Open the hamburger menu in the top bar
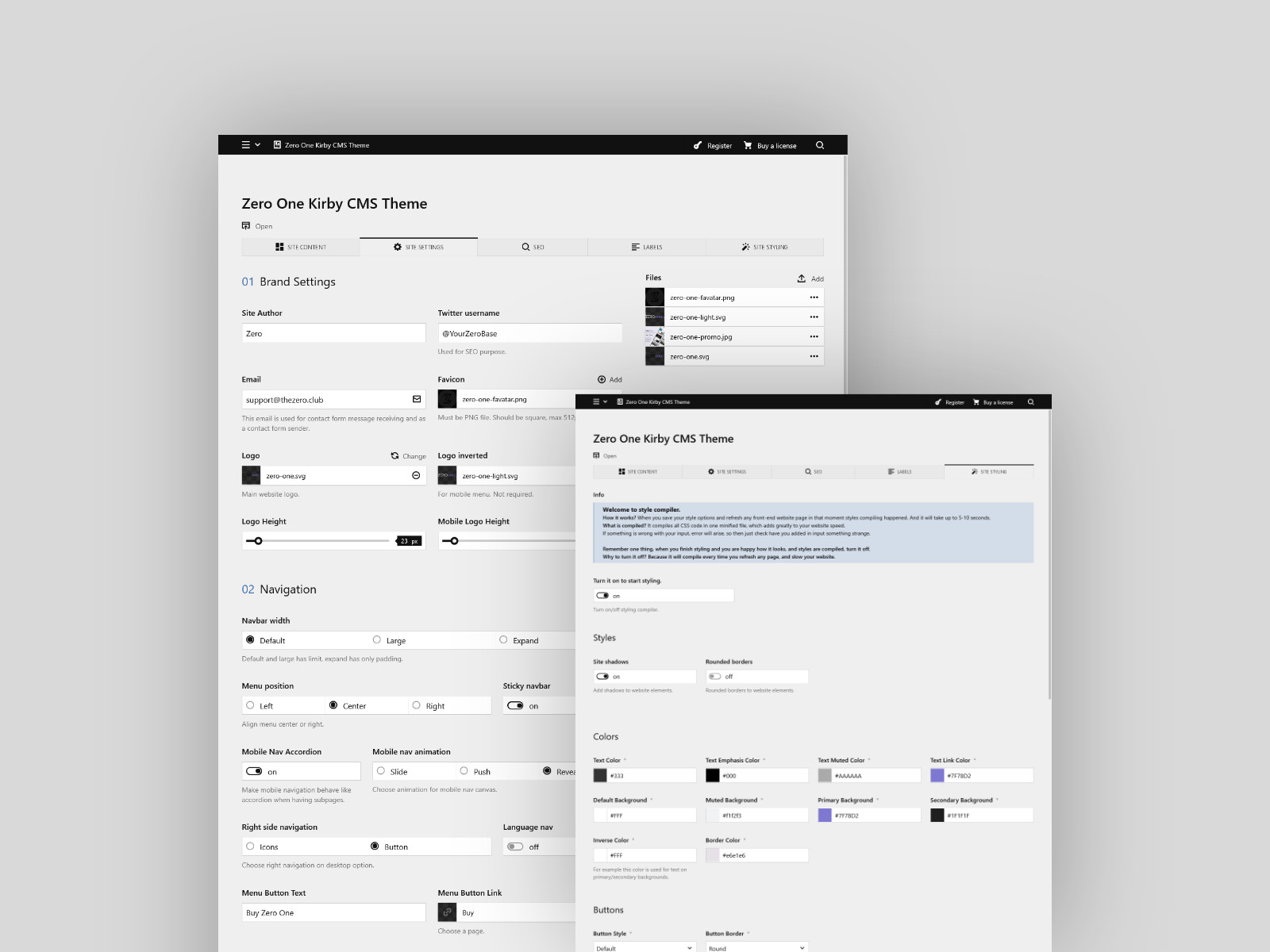1270x952 pixels. tap(245, 144)
